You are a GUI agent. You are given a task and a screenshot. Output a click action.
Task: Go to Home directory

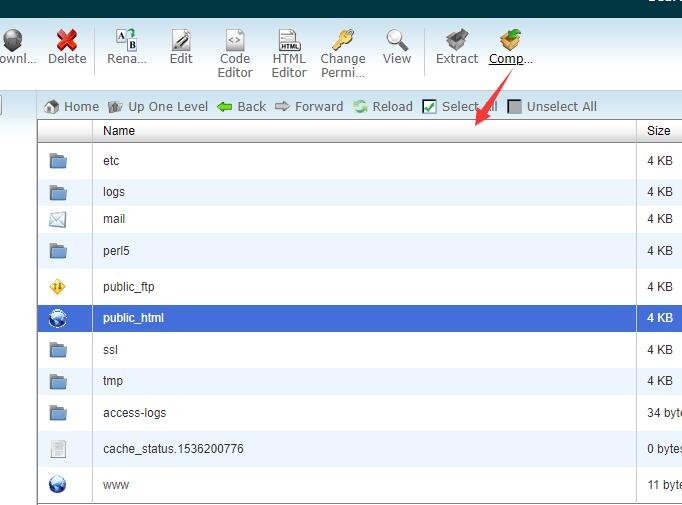(x=71, y=107)
